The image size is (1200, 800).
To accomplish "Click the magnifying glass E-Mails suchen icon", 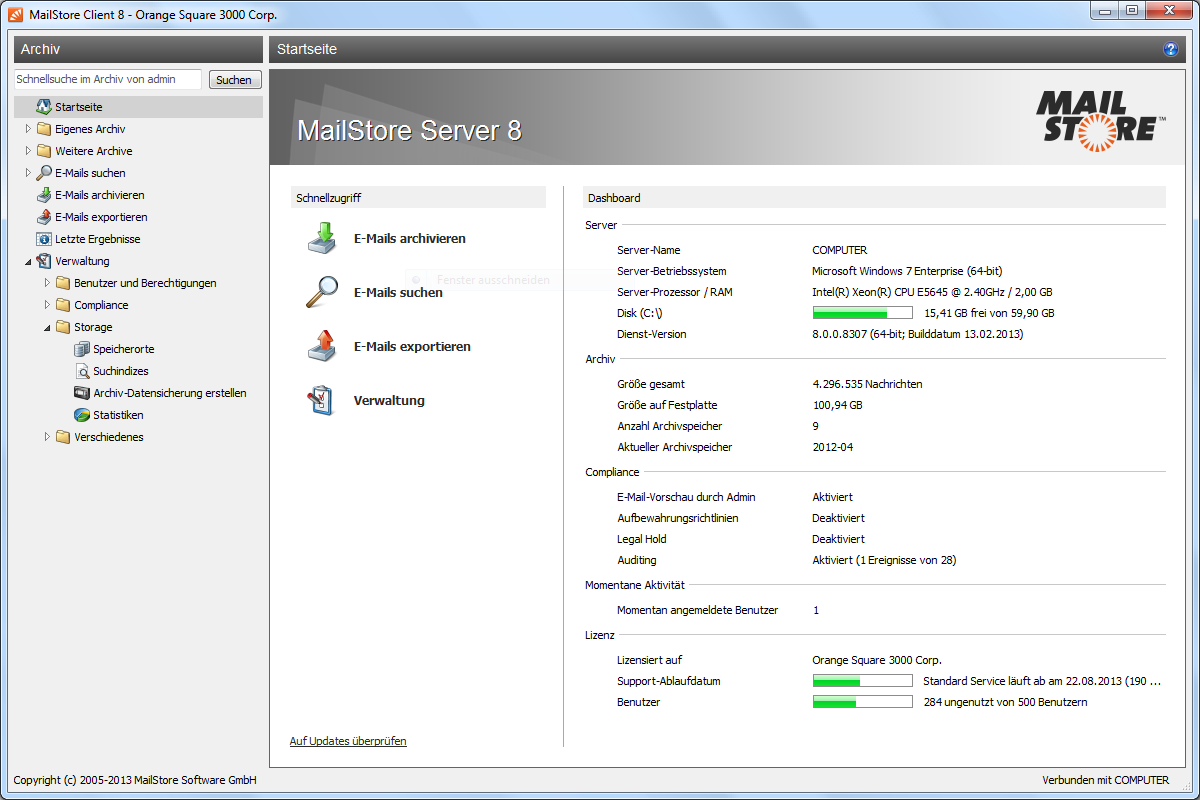I will 322,292.
